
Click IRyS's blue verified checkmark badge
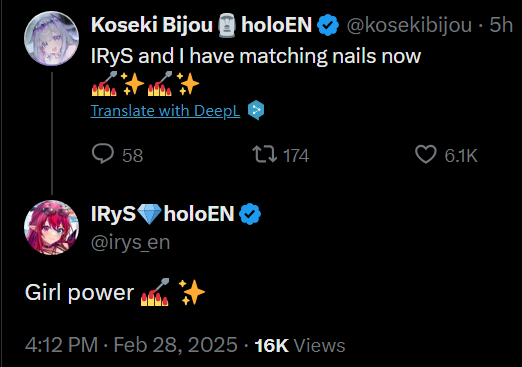(250, 214)
